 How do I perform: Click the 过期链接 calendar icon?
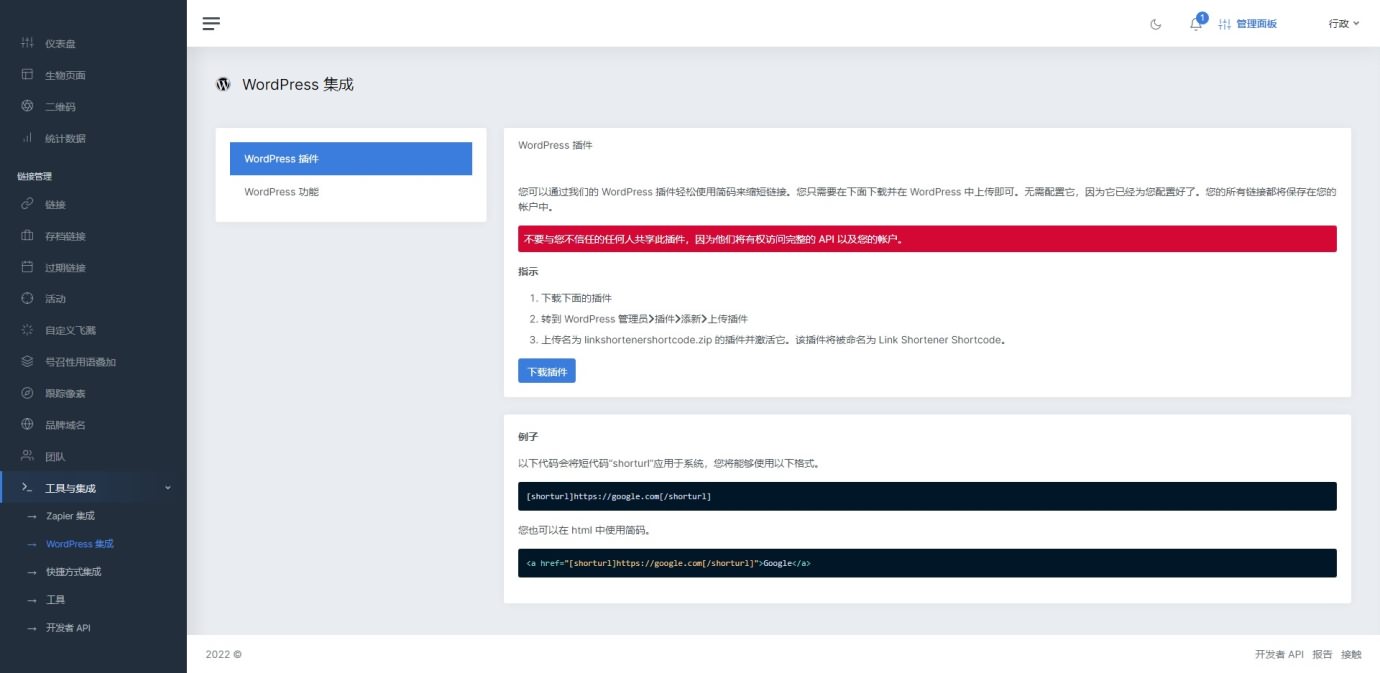tap(27, 267)
